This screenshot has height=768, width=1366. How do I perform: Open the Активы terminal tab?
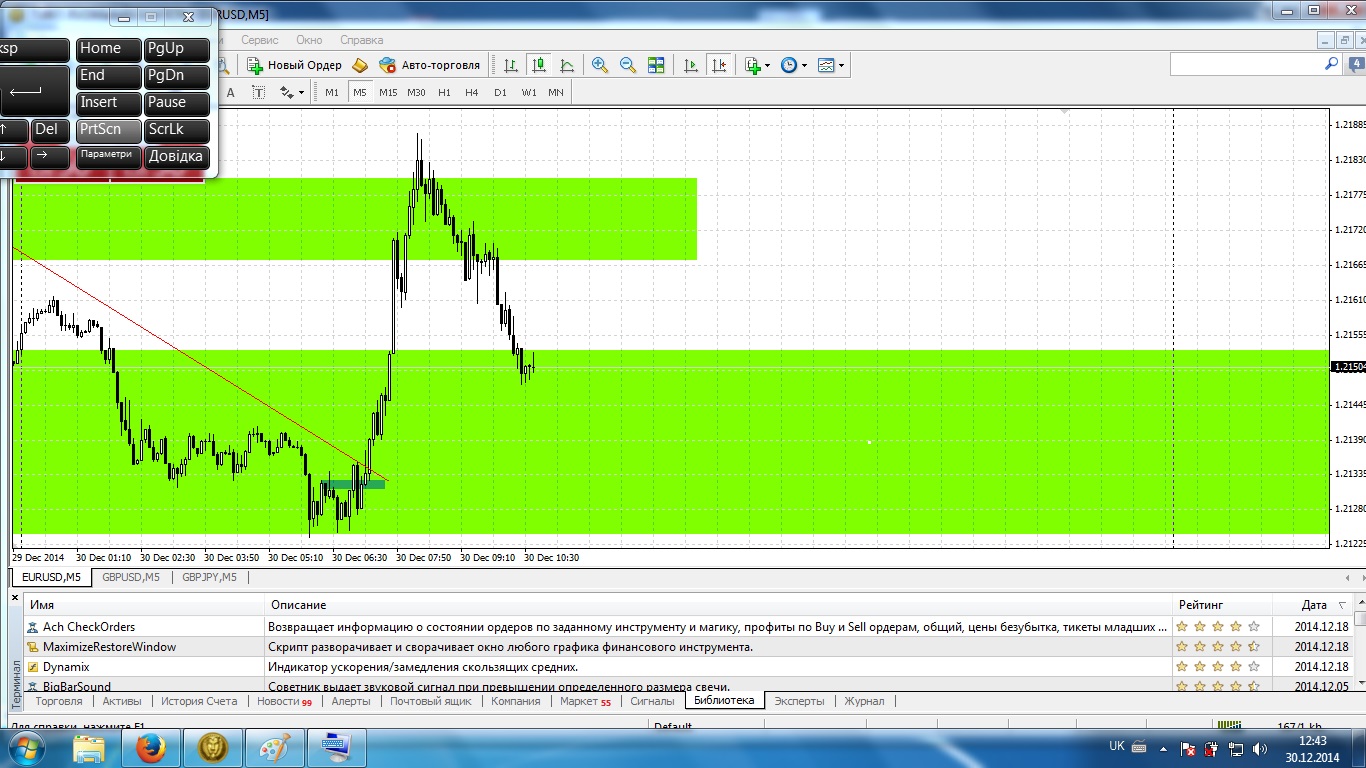122,701
